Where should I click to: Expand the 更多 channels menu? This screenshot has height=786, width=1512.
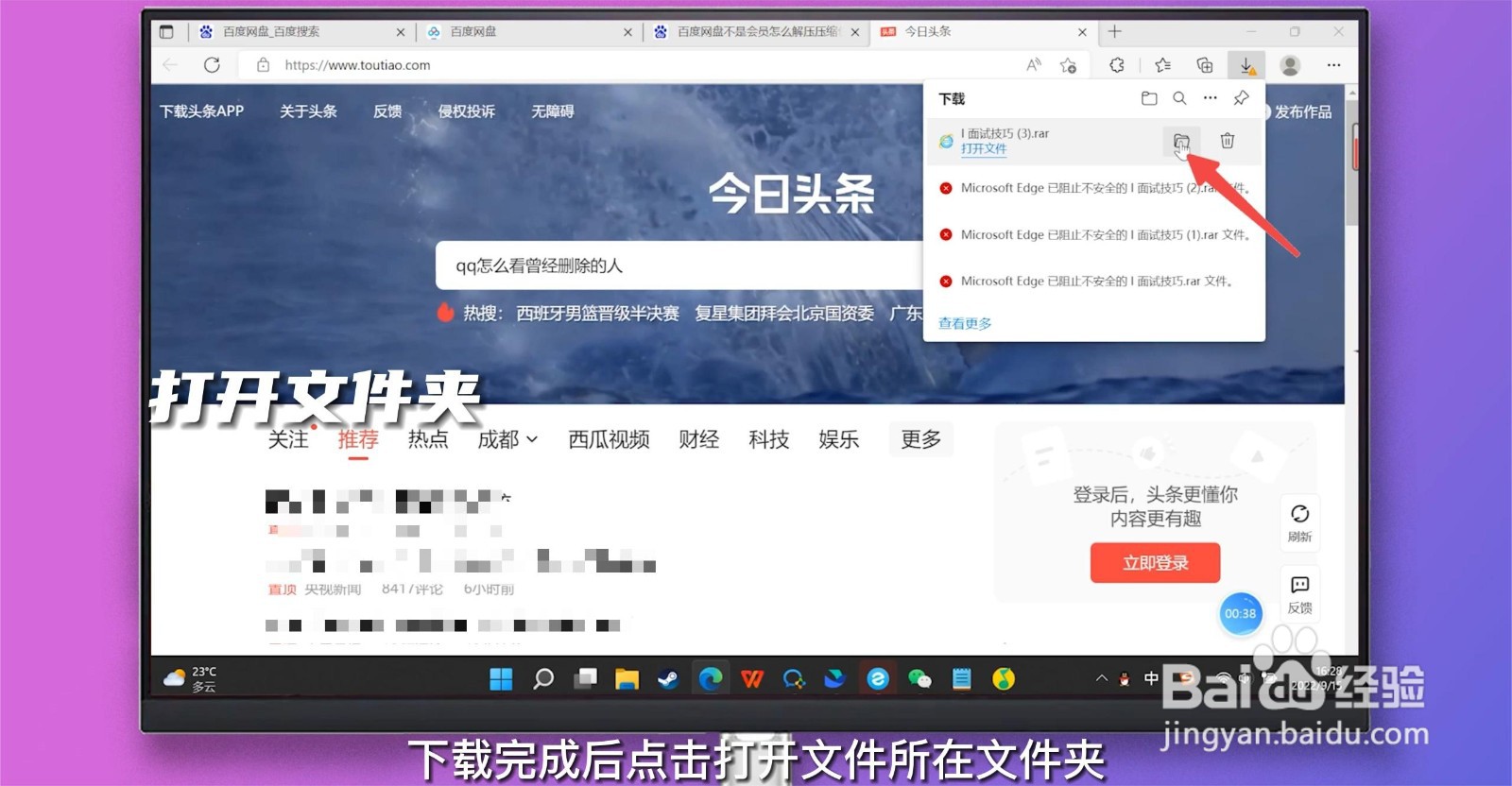click(x=921, y=439)
